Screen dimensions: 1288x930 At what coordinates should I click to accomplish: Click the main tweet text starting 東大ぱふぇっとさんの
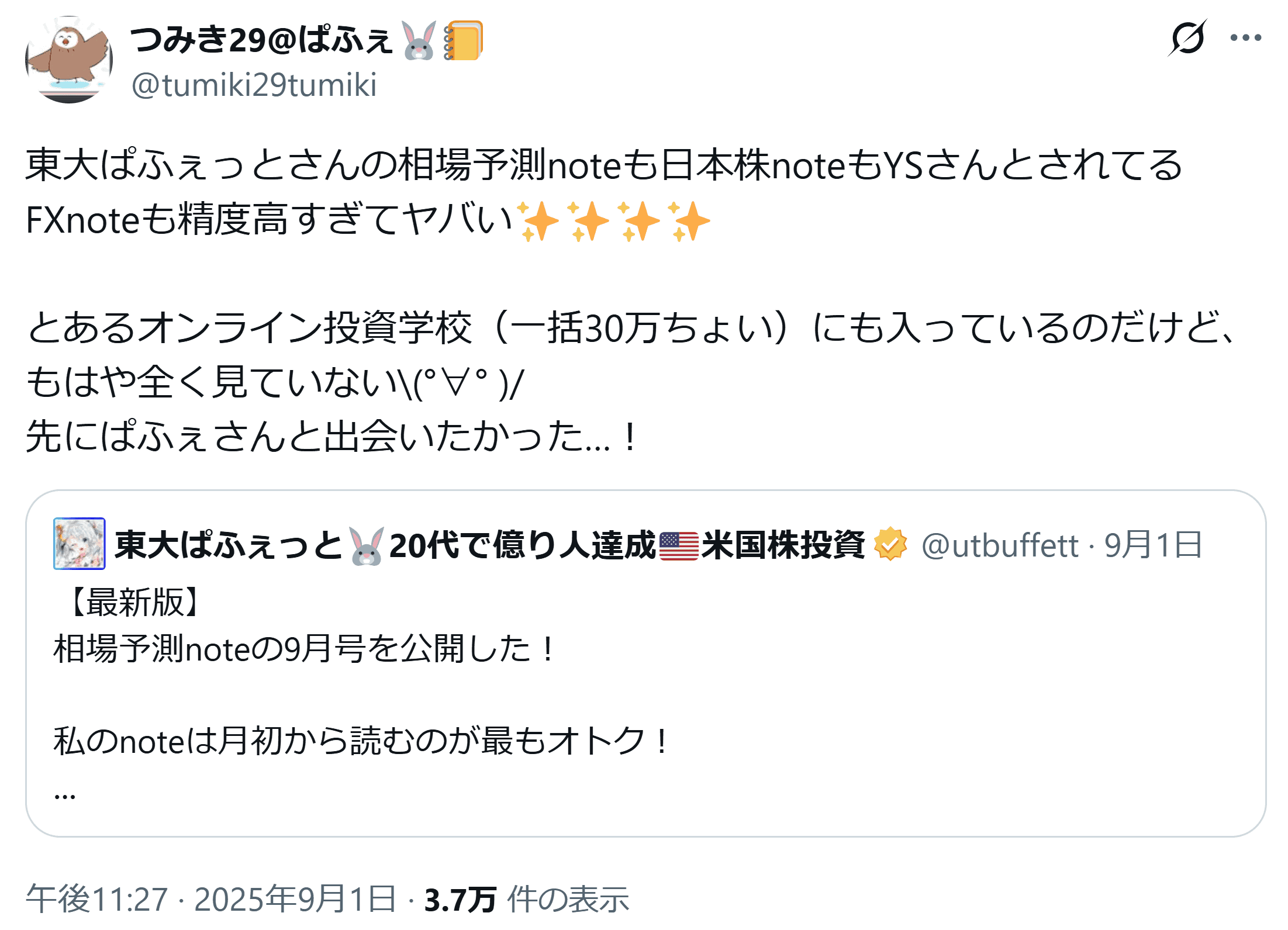pos(602,165)
